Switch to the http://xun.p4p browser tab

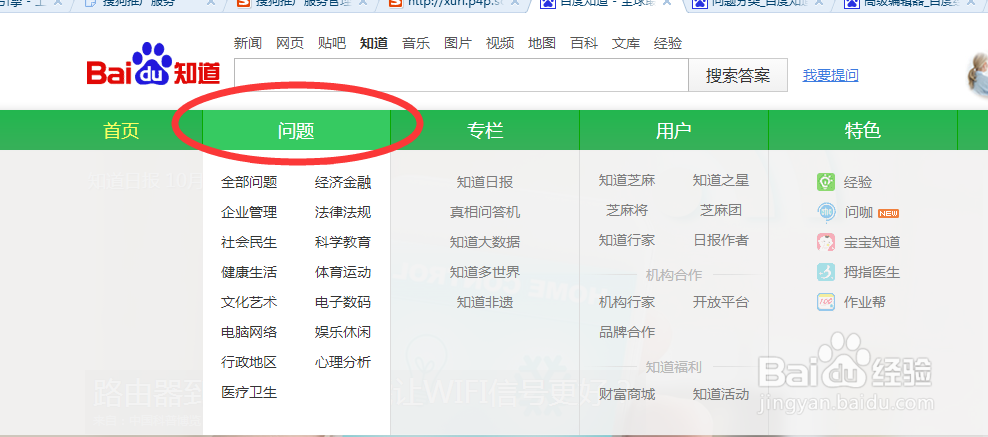pyautogui.click(x=451, y=4)
